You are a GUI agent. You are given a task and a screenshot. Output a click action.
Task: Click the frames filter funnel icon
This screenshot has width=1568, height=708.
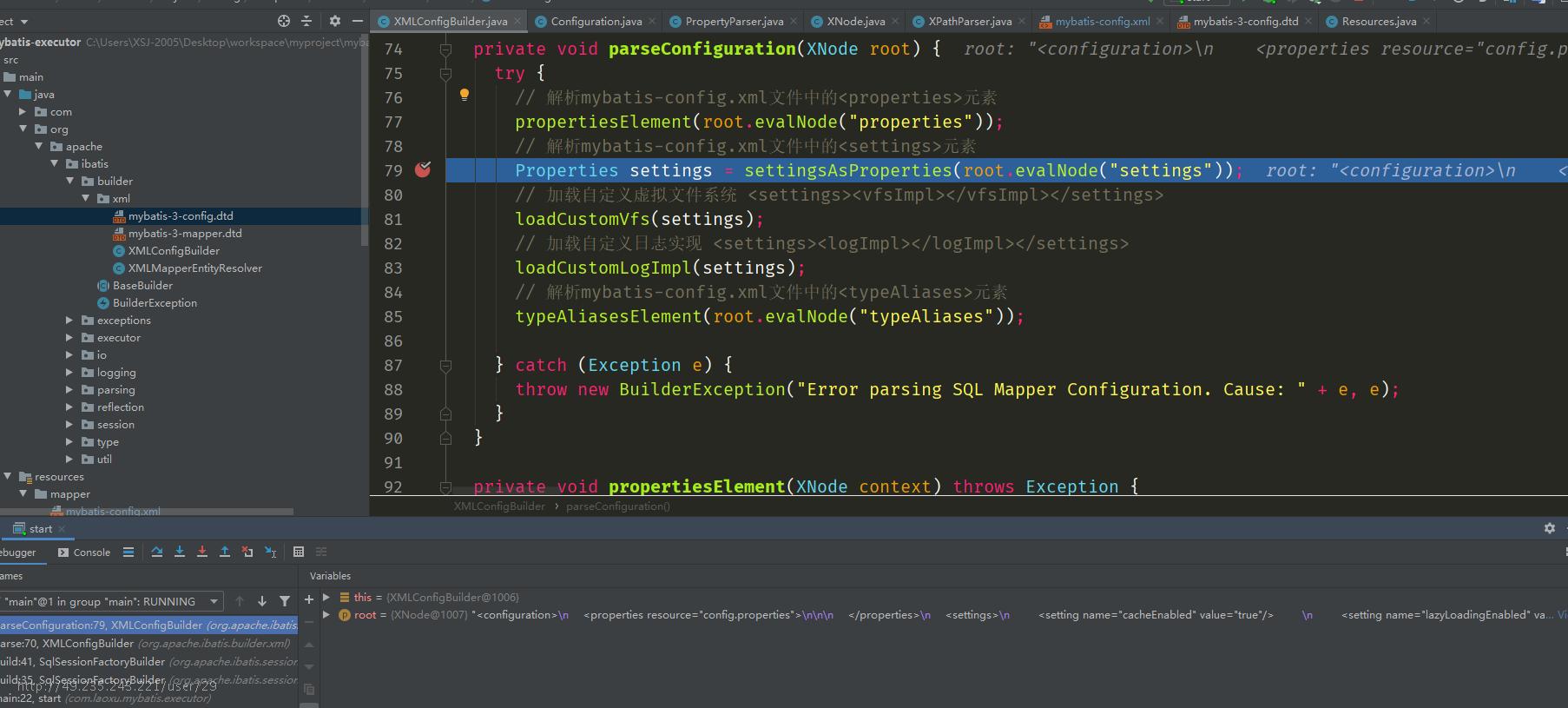point(285,601)
